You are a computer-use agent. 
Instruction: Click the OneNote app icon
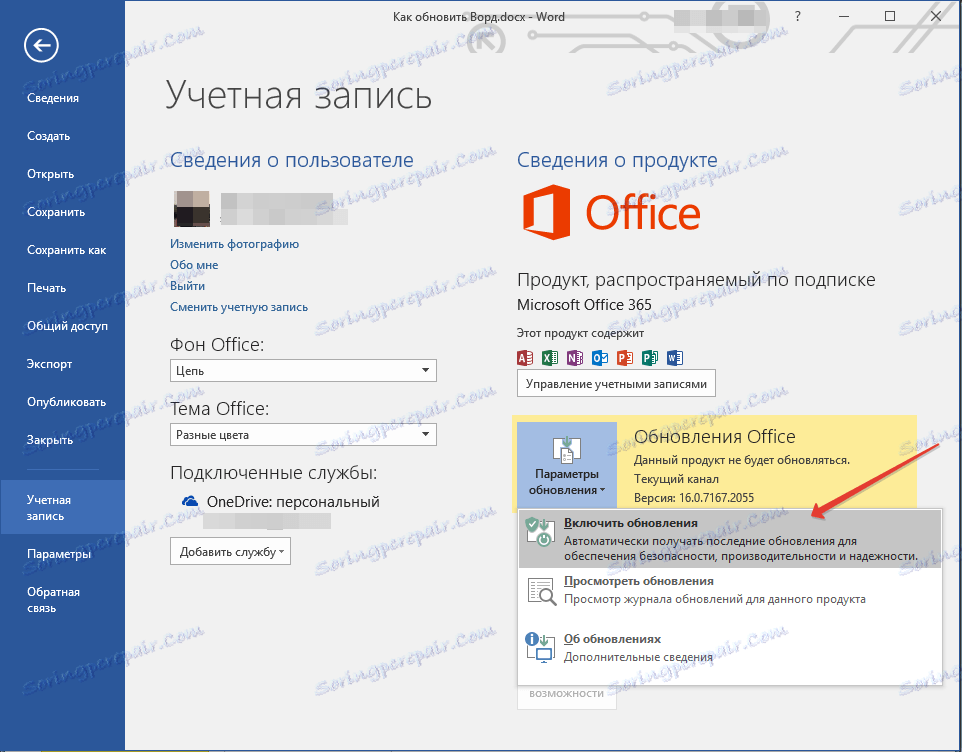tap(575, 358)
